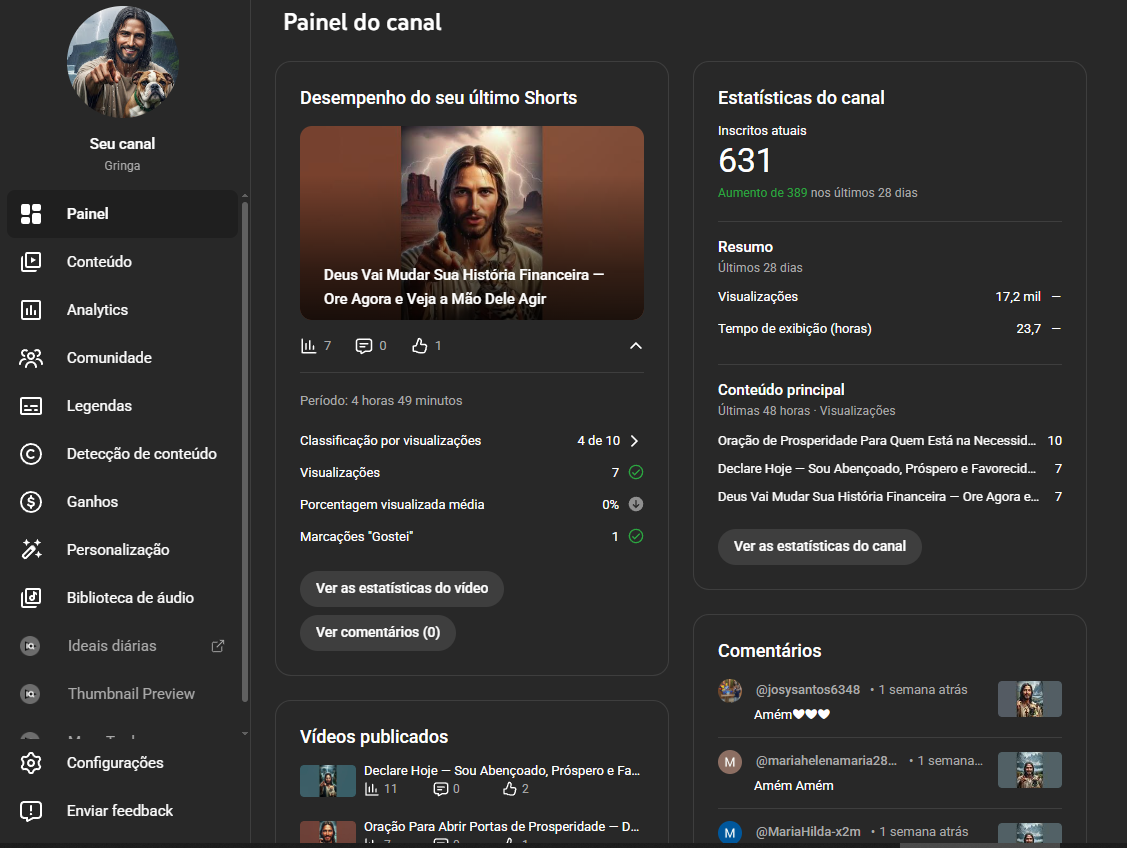Click the external link icon beside Ideais diárias
The width and height of the screenshot is (1127, 848).
click(x=218, y=646)
